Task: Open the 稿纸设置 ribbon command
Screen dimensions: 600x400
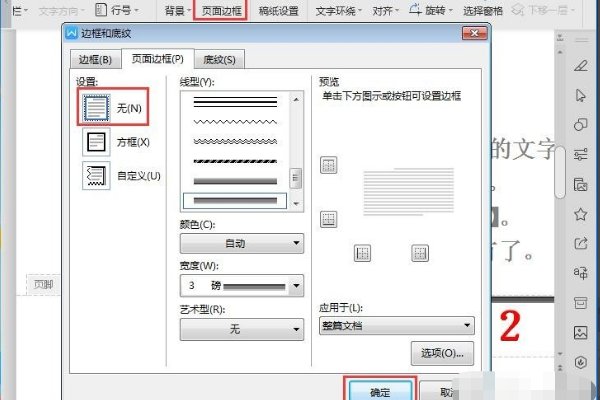Action: (x=279, y=11)
